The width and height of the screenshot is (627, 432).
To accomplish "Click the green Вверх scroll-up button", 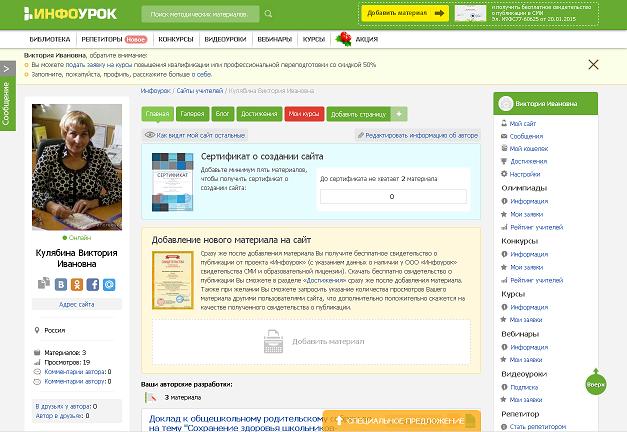I will (x=596, y=383).
